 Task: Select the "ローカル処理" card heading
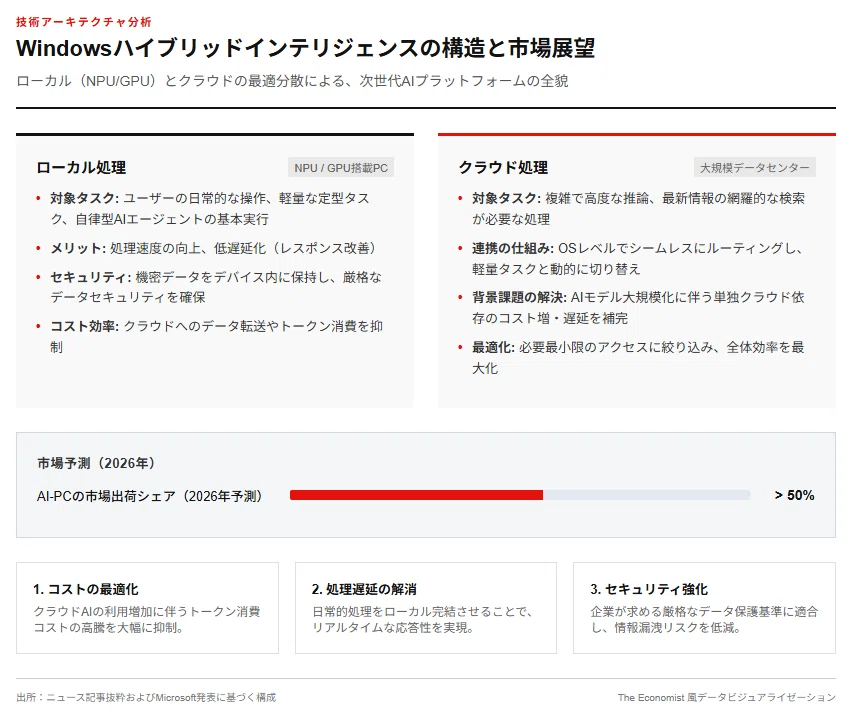[x=81, y=167]
